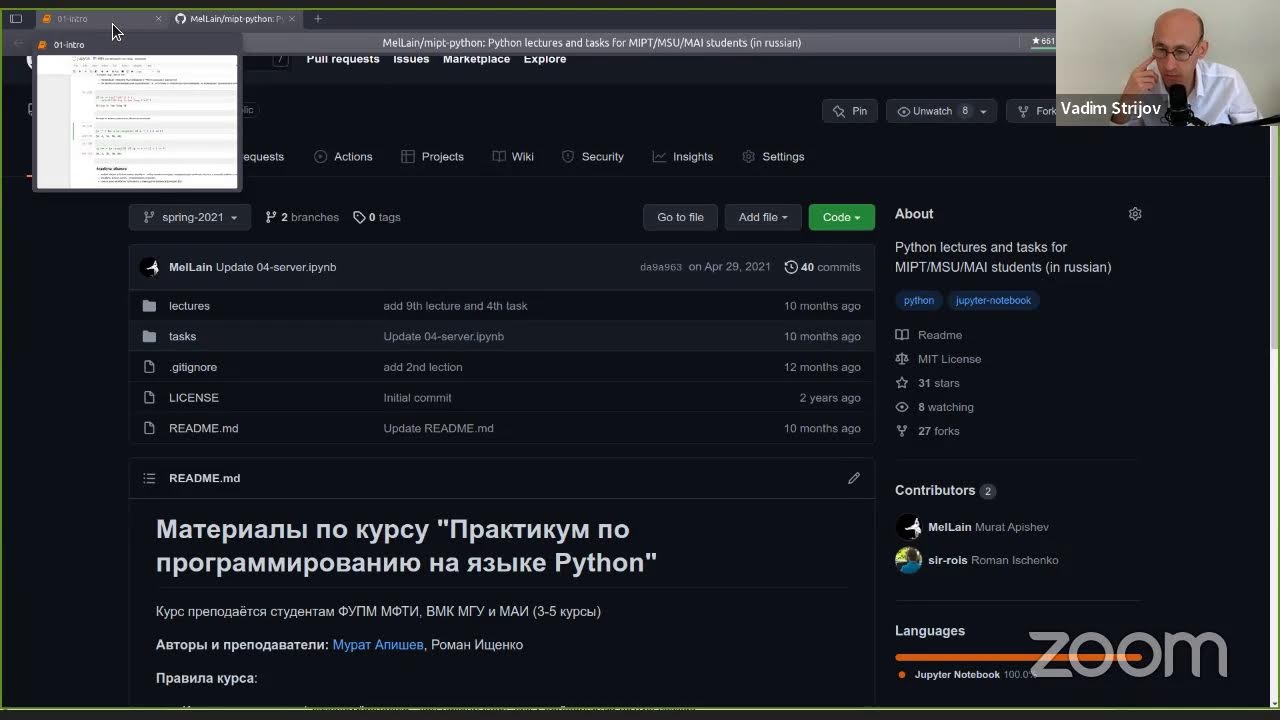Open commit 'add 9th lecture and 4th task'
Viewport: 1280px width, 720px height.
click(x=455, y=306)
